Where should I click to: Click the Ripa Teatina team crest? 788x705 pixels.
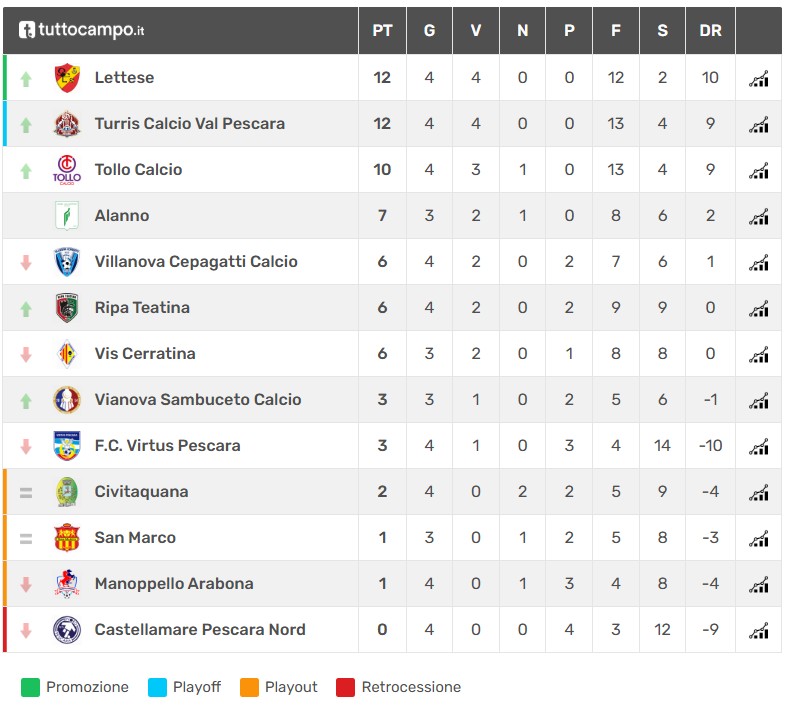coord(67,308)
